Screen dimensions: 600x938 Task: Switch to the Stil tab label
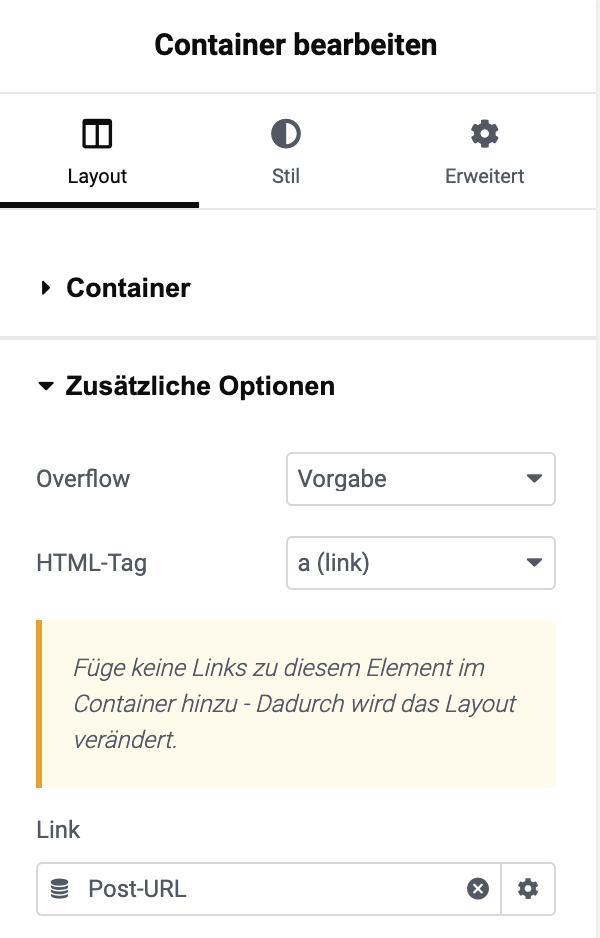click(x=285, y=176)
